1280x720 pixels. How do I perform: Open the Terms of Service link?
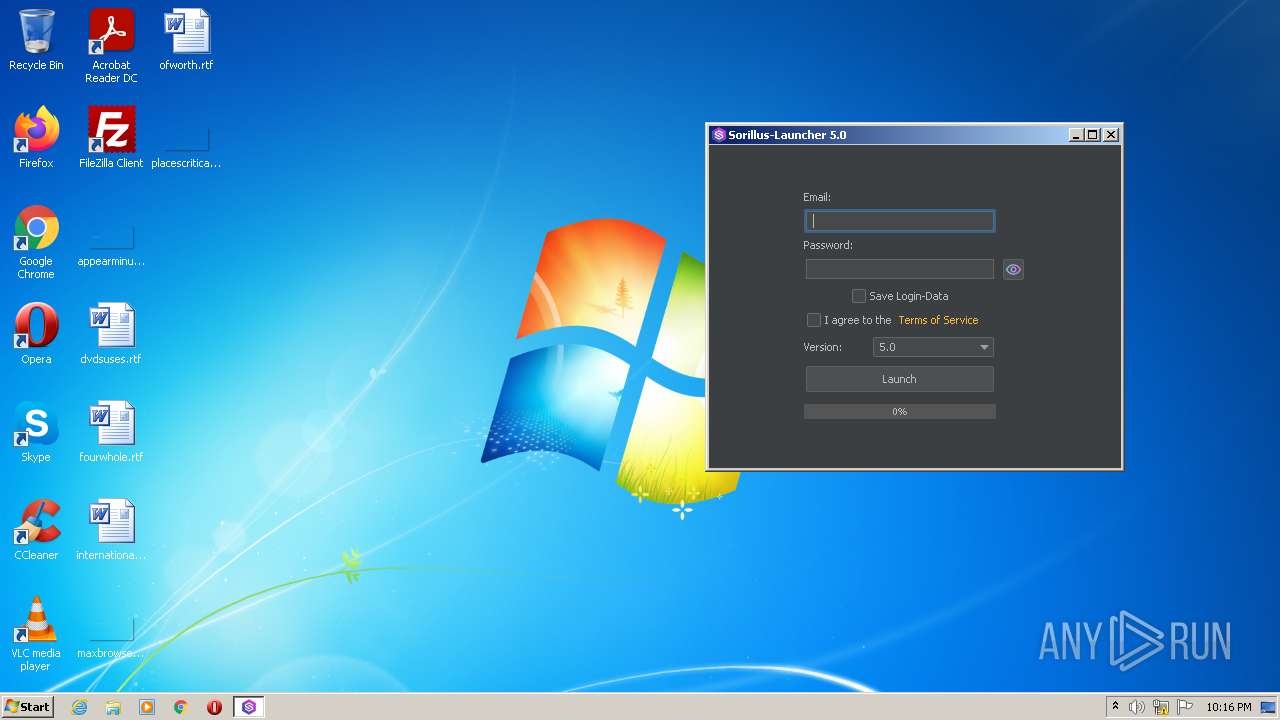938,320
